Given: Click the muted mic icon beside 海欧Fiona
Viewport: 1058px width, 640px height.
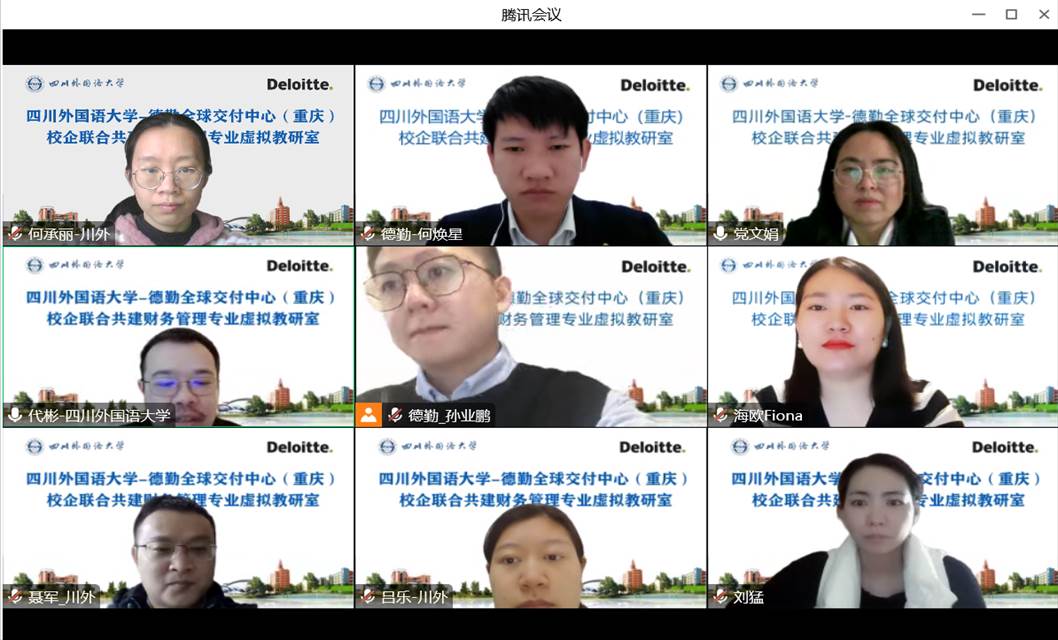Looking at the screenshot, I should (x=721, y=415).
